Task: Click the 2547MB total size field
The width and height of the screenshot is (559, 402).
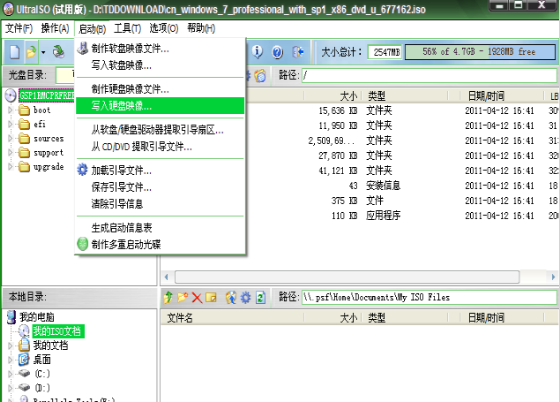Action: click(385, 52)
